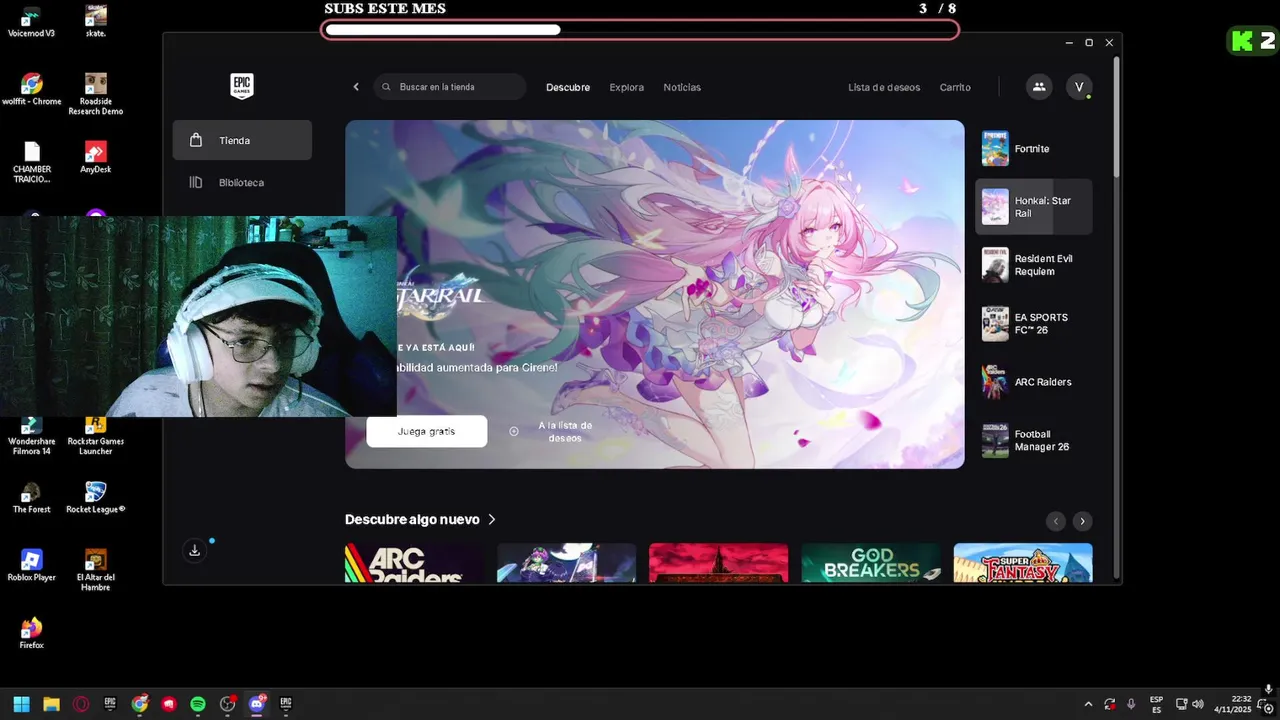Open Voicemod V3 desktop shortcut

31,22
